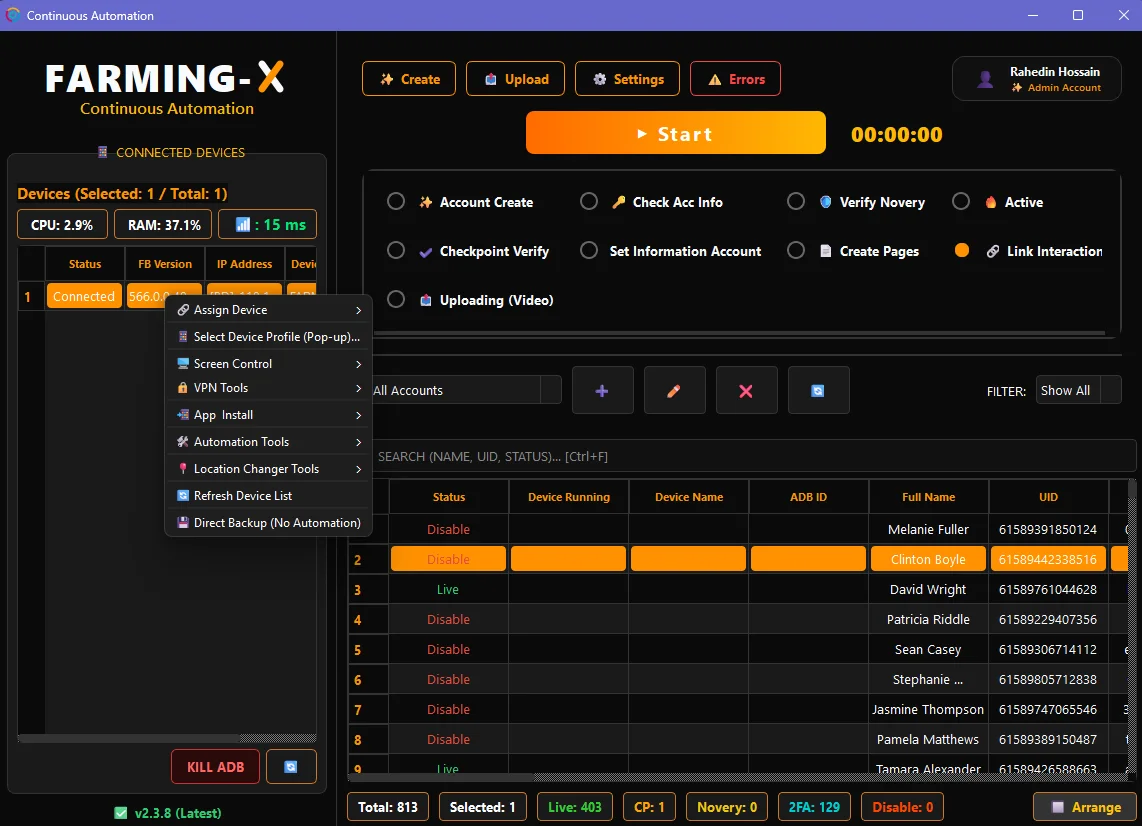Click the Connected Devices header icon
Screen dimensions: 1142x826
(x=103, y=152)
